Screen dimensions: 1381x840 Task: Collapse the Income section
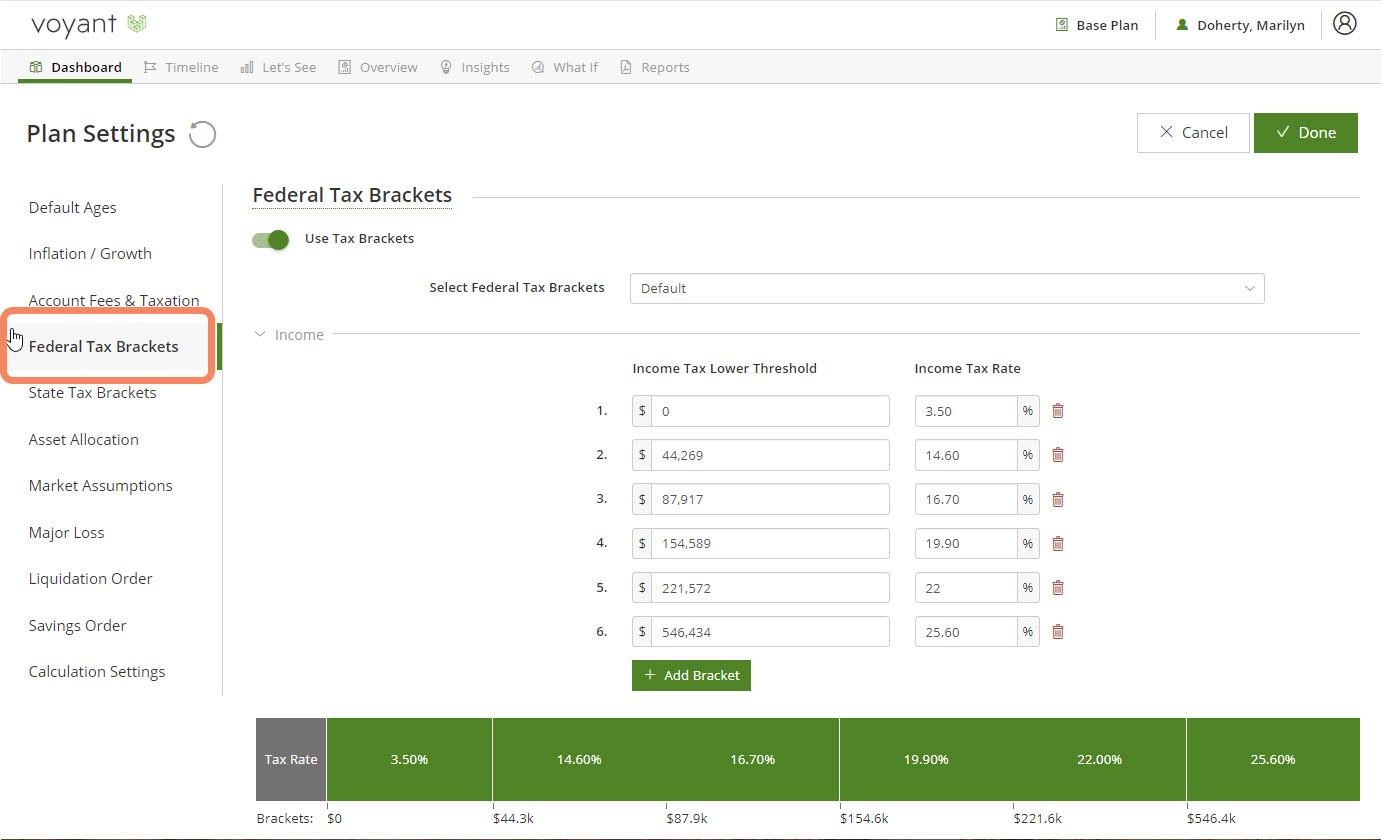click(289, 335)
